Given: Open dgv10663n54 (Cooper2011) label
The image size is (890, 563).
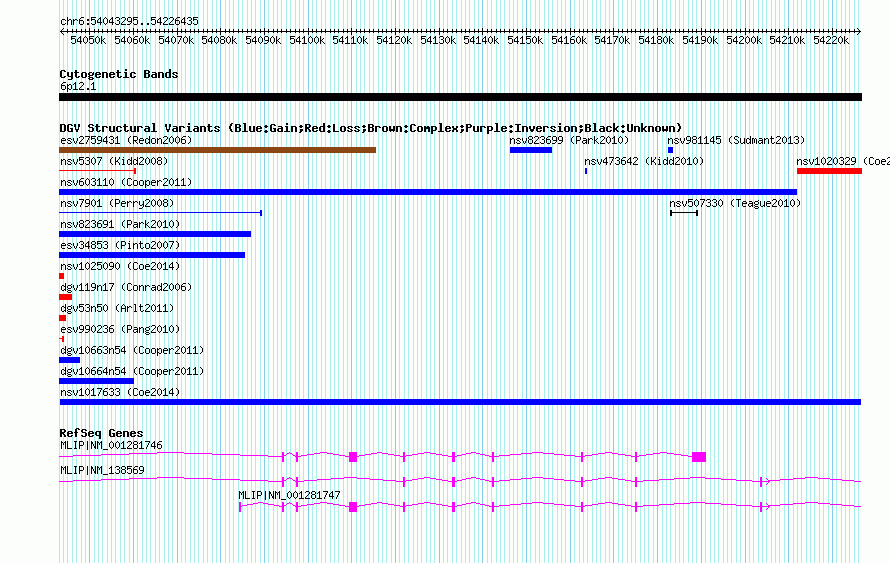Looking at the screenshot, I should pos(132,350).
